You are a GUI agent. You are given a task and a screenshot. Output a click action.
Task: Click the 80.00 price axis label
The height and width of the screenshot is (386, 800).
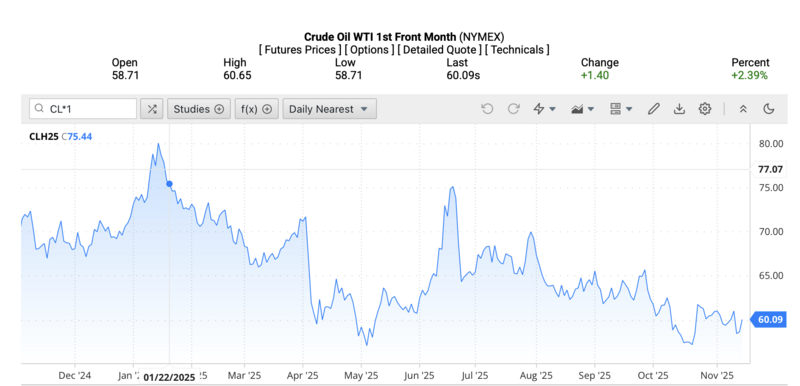(770, 144)
